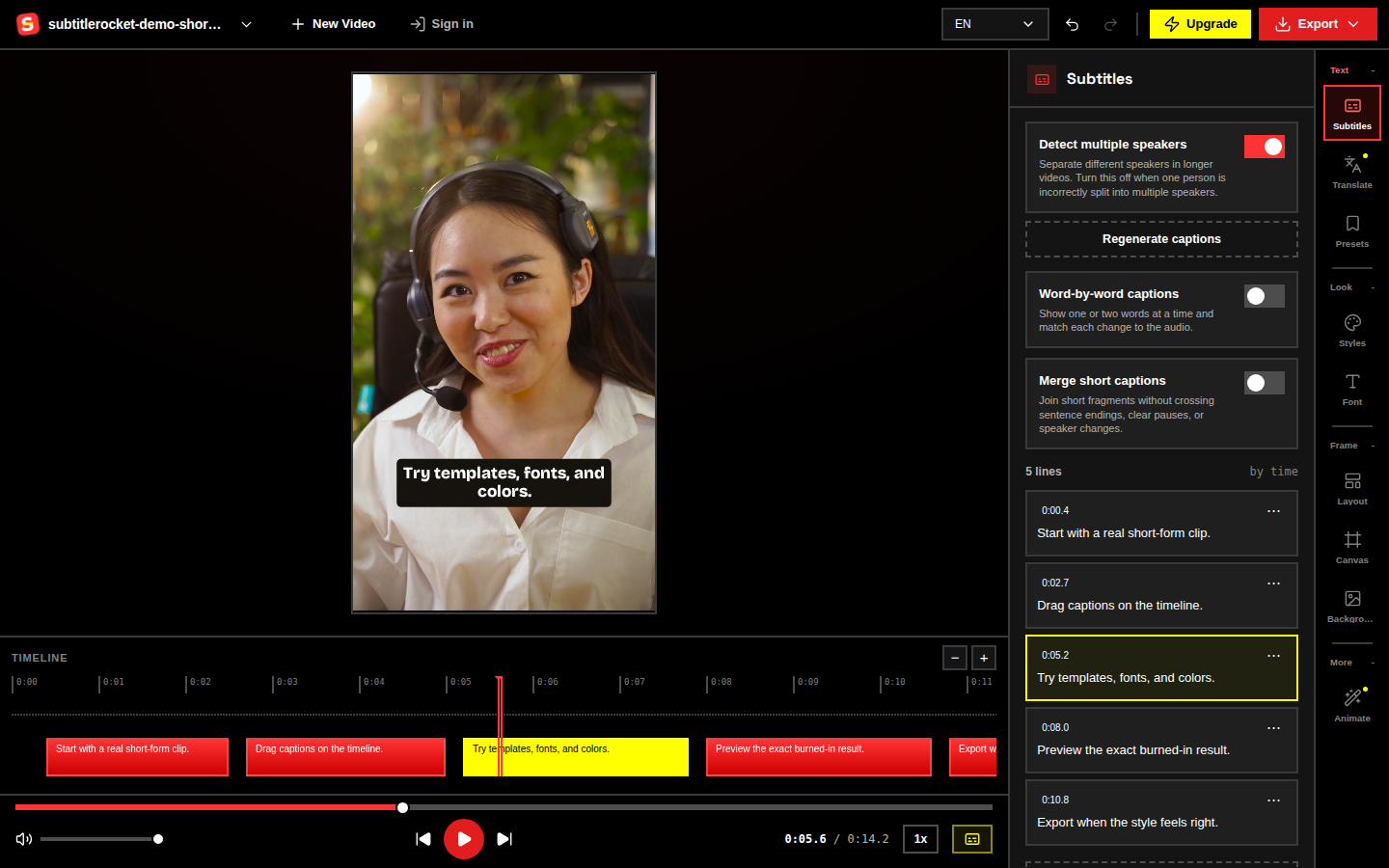The width and height of the screenshot is (1389, 868).
Task: Select caption line Try templates, fonts, and colors
Action: pyautogui.click(x=1161, y=668)
